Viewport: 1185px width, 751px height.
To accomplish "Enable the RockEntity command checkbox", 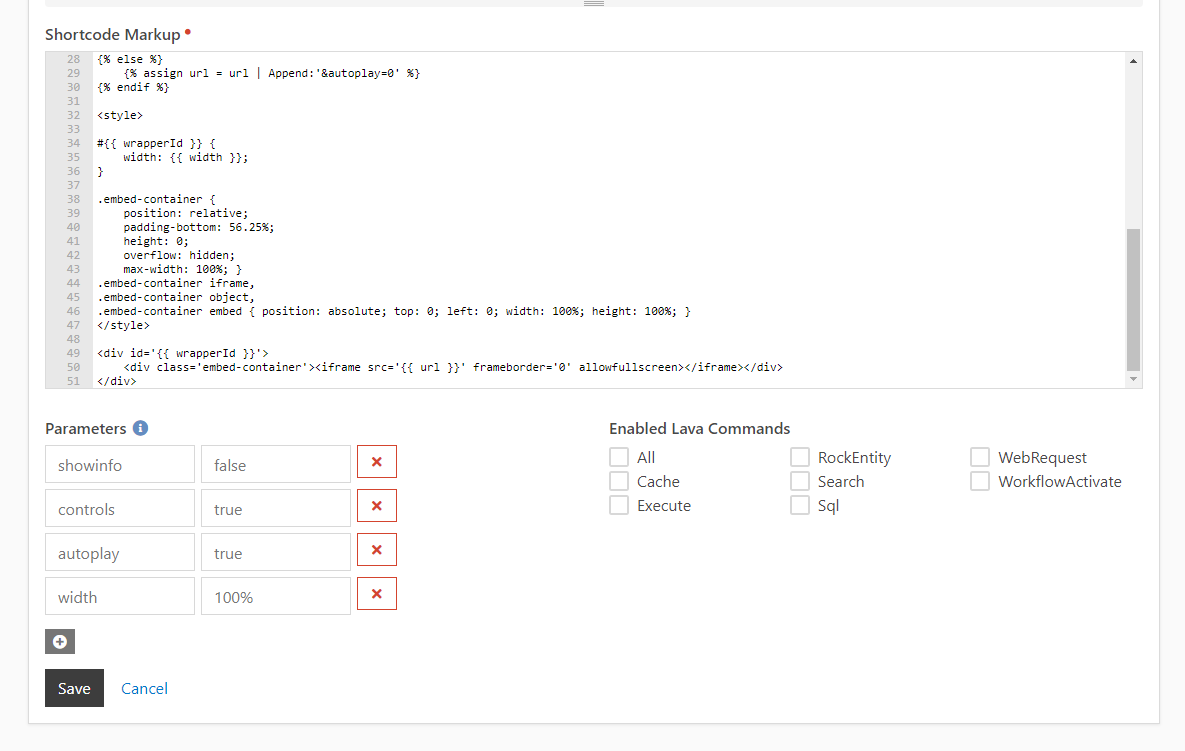I will [x=800, y=457].
